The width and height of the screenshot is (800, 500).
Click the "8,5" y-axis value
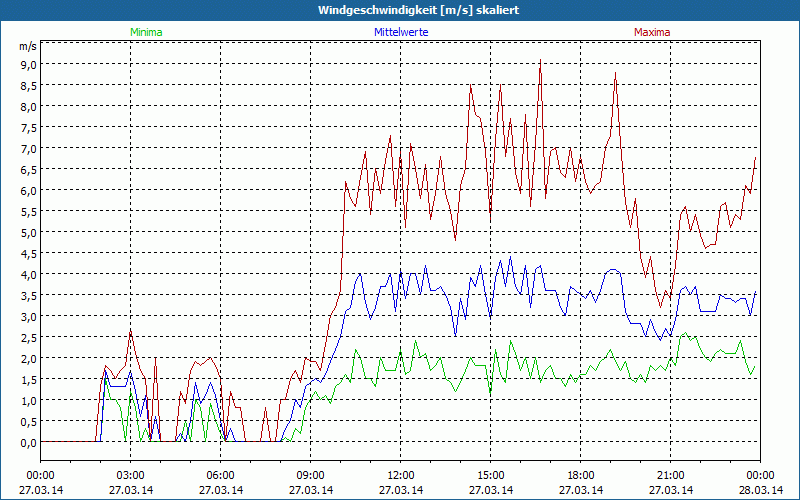(x=29, y=86)
